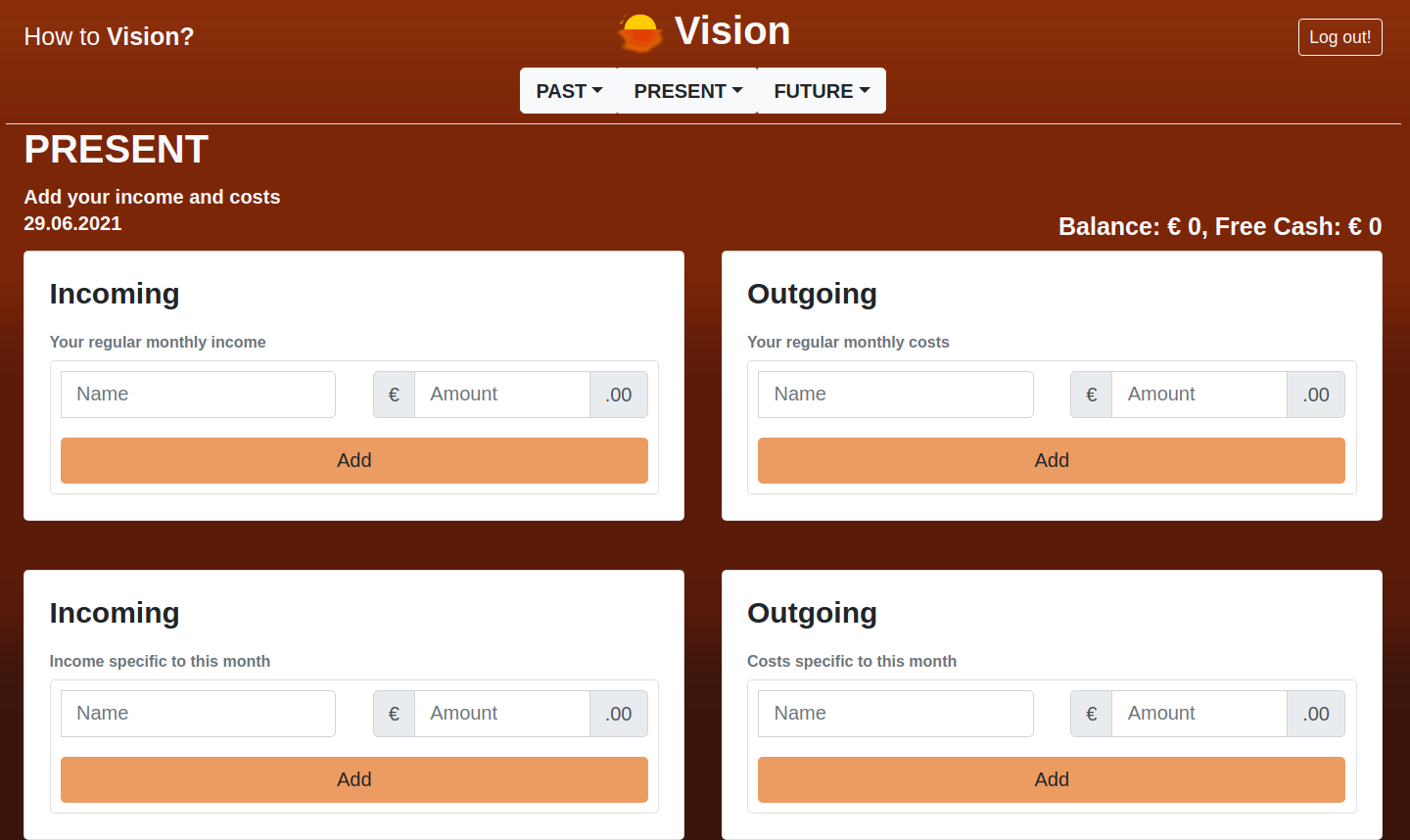Add the regular monthly income entry
The width and height of the screenshot is (1410, 840).
coord(353,460)
